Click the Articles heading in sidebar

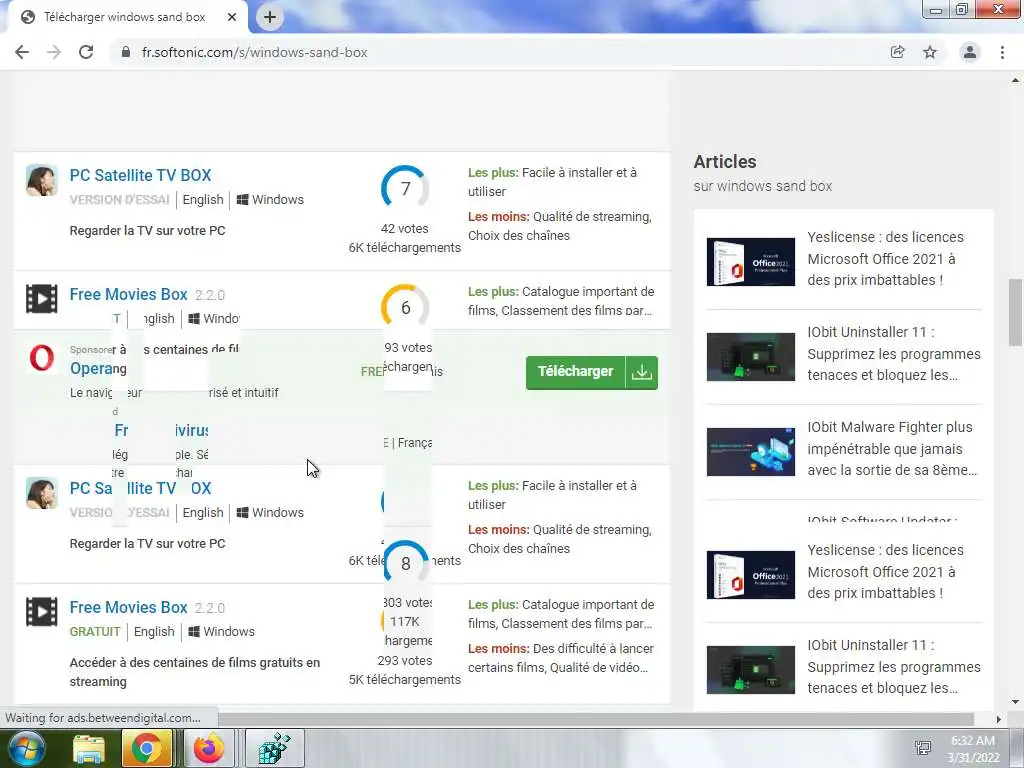(725, 161)
